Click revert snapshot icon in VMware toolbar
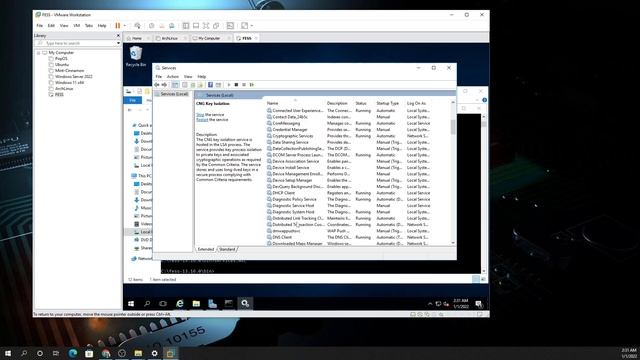Image resolution: width=640 pixels, height=360 pixels. pos(162,26)
